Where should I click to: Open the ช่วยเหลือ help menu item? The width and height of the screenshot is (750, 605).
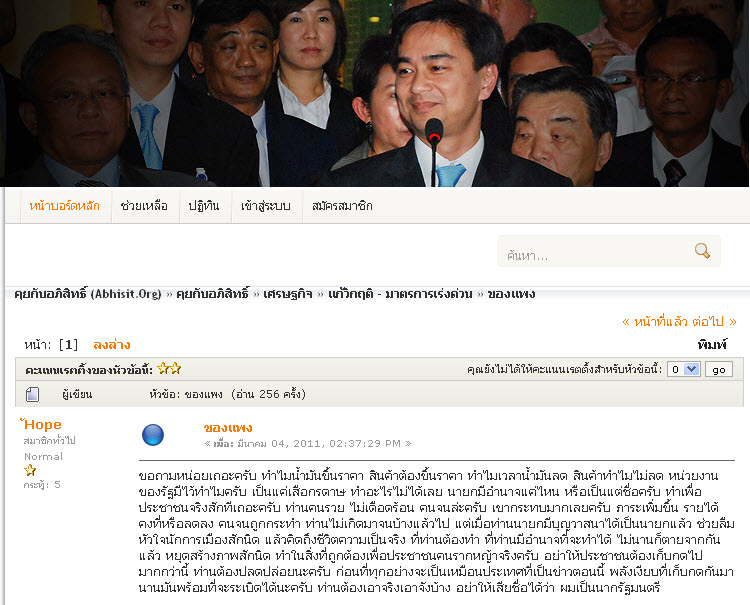tap(144, 206)
